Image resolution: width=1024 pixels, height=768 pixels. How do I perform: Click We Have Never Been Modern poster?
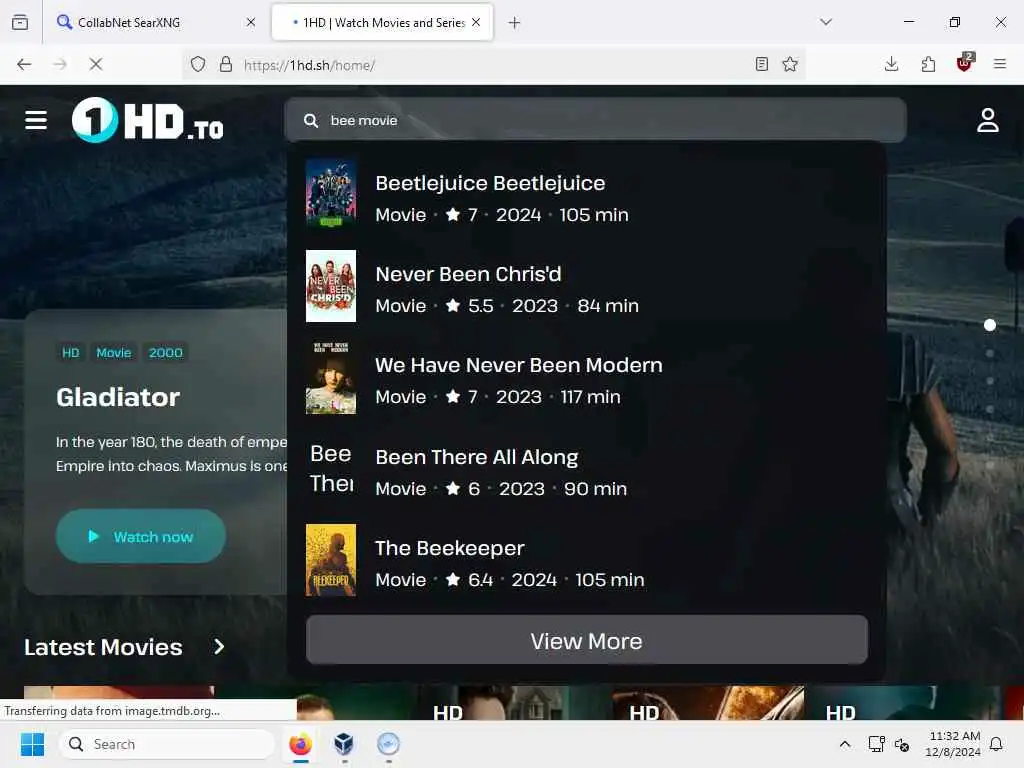(331, 377)
